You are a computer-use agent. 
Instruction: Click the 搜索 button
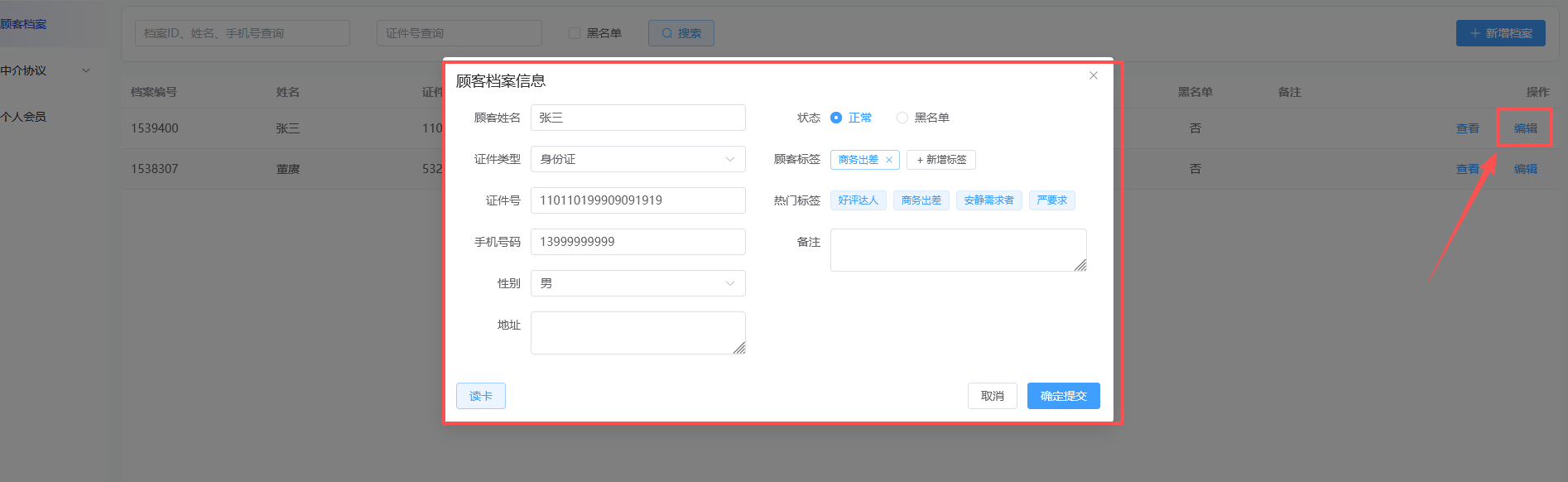click(x=681, y=33)
